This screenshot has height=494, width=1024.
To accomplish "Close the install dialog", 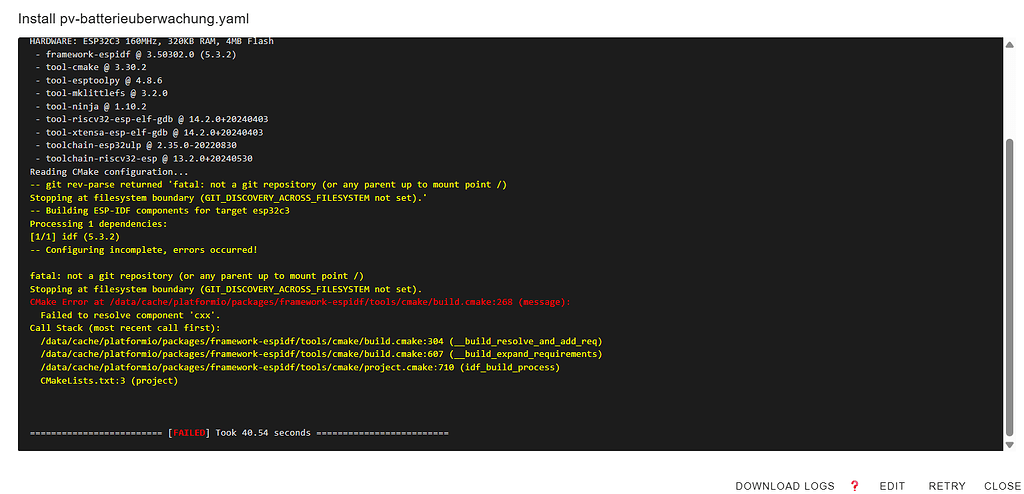I will coord(1002,486).
